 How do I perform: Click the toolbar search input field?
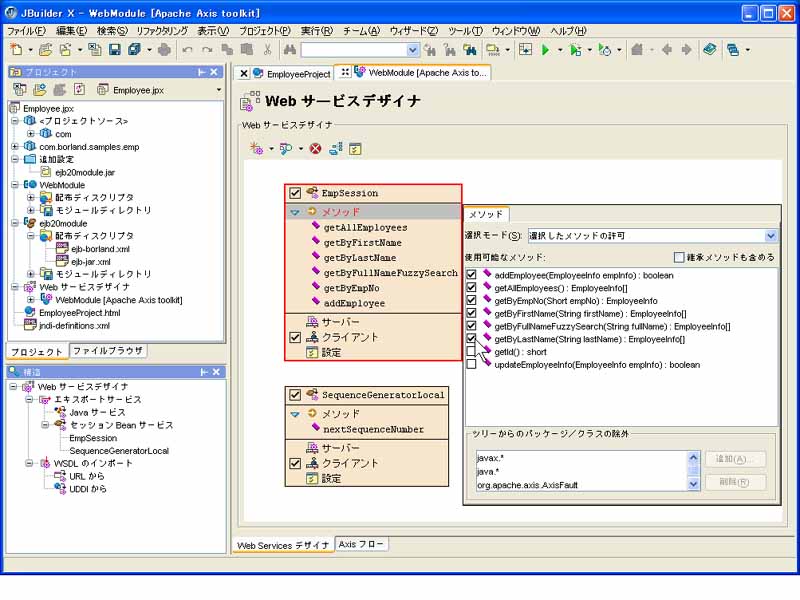[x=354, y=50]
